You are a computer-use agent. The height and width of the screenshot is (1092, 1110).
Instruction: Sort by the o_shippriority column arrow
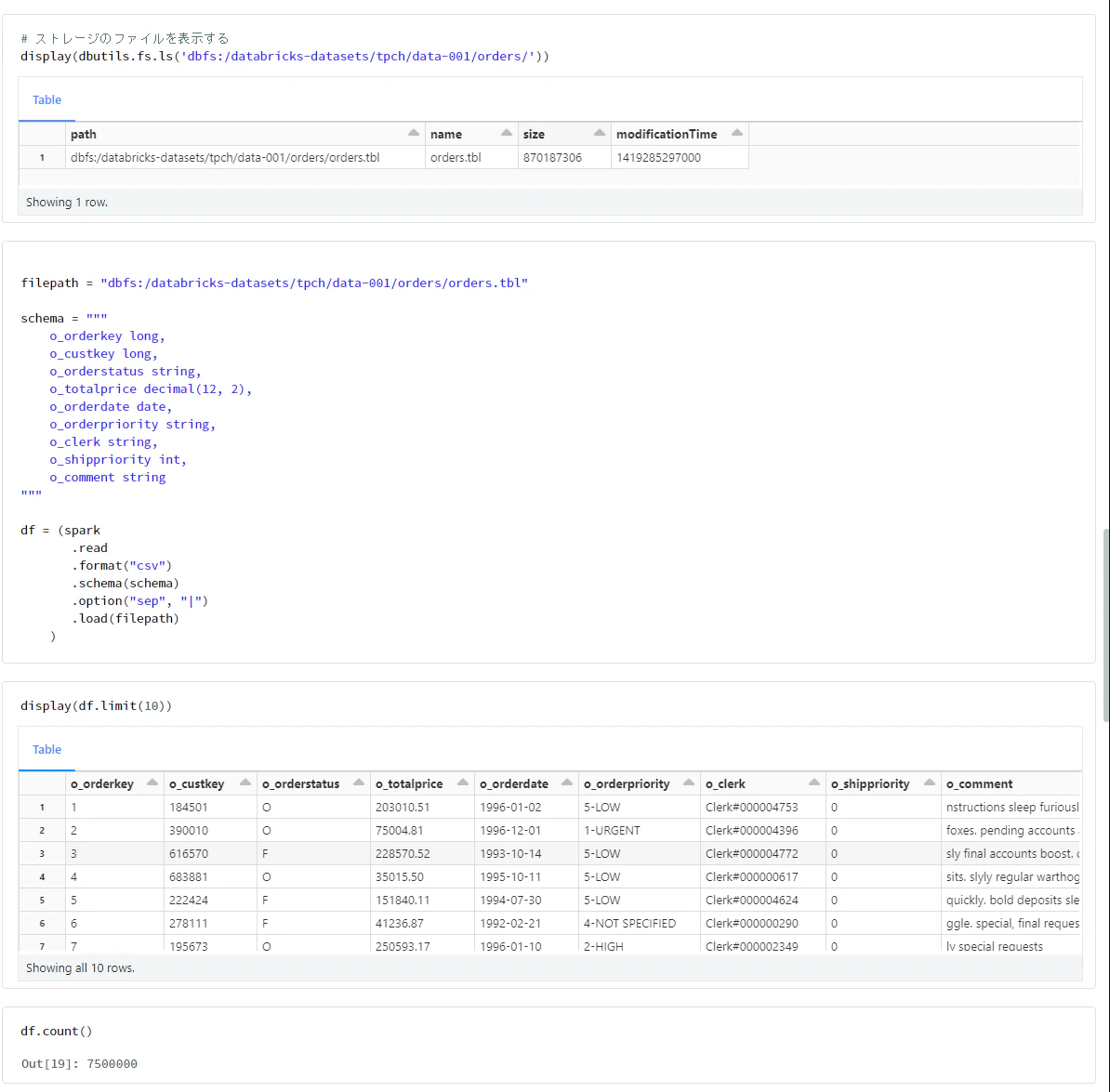[x=930, y=783]
